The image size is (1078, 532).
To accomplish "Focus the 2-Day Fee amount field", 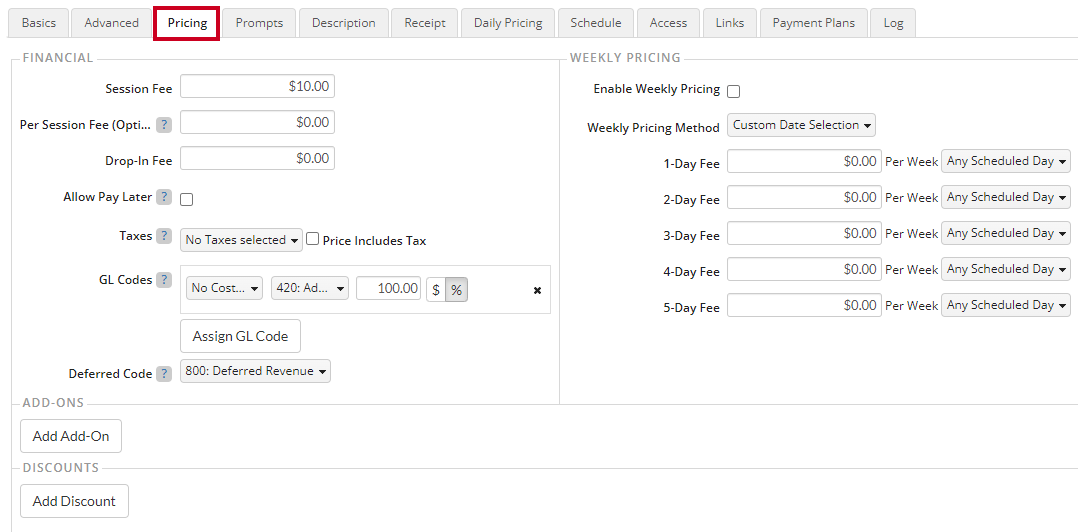I will pos(804,197).
